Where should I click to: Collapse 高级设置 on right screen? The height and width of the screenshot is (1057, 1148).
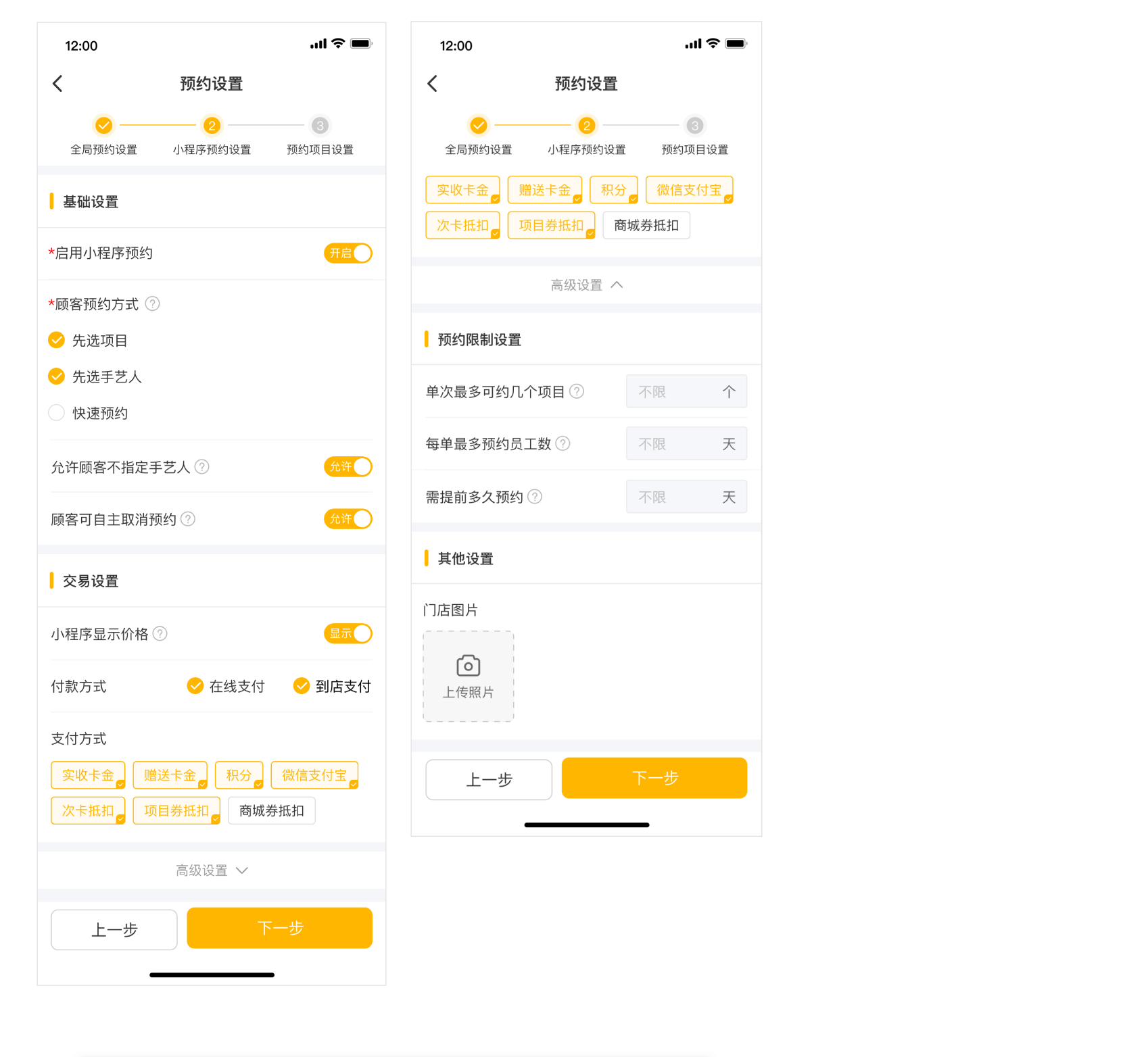(586, 285)
